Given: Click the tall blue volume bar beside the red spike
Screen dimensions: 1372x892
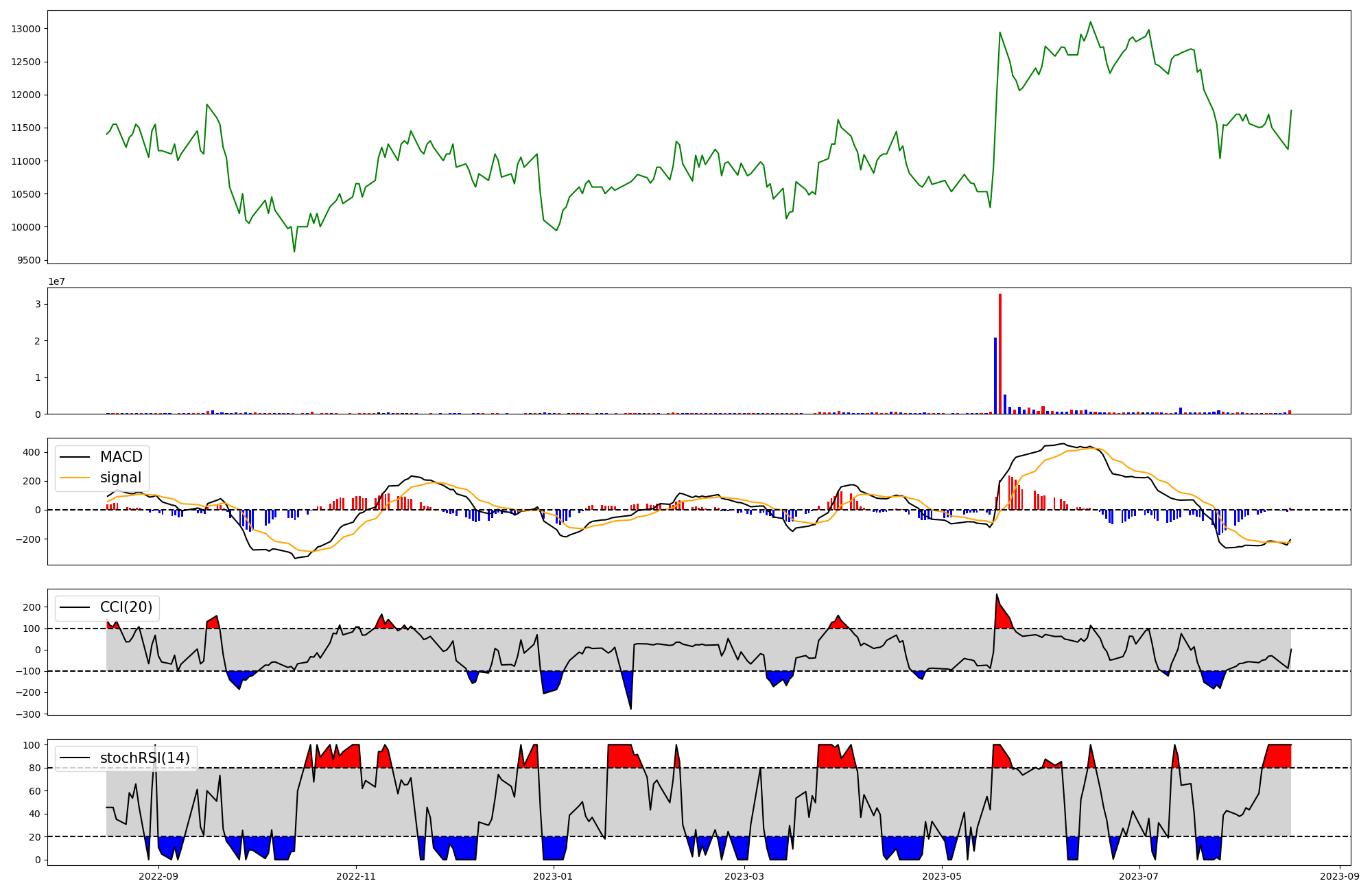Looking at the screenshot, I should click(x=995, y=375).
